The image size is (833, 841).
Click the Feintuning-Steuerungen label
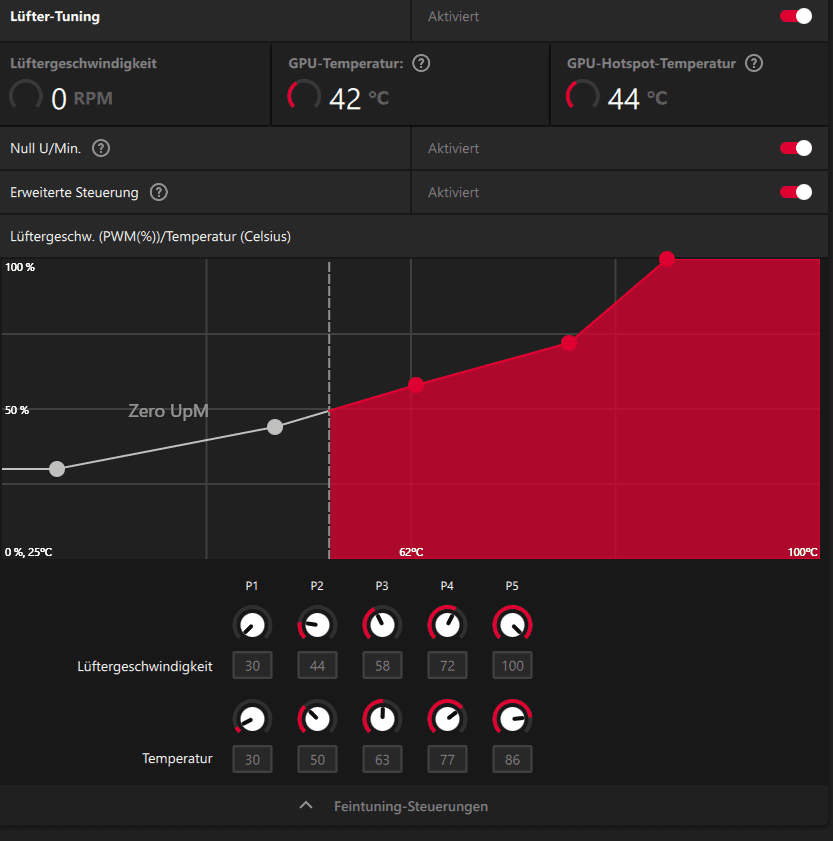(x=411, y=806)
